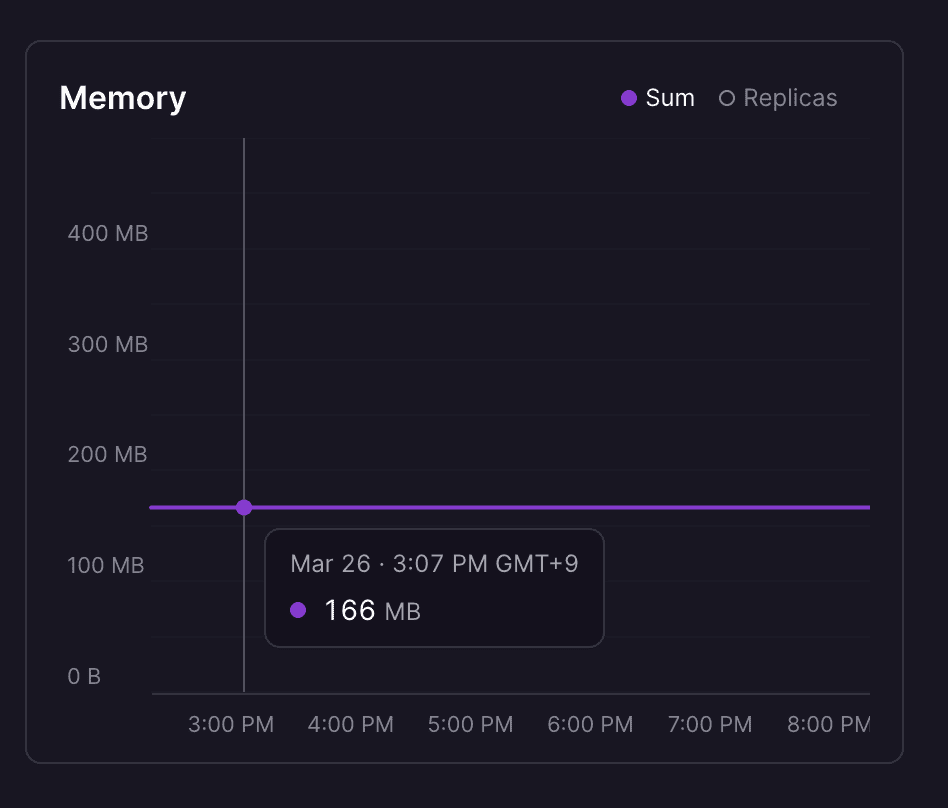Viewport: 948px width, 808px height.
Task: Toggle the Sum series label
Action: tap(670, 98)
